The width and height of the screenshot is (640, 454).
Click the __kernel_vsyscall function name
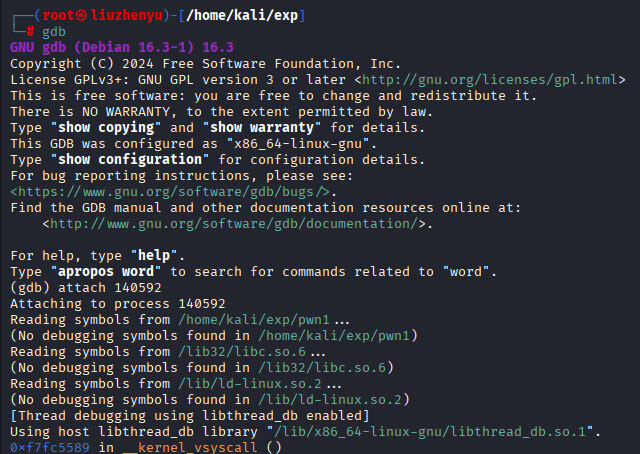click(190, 447)
